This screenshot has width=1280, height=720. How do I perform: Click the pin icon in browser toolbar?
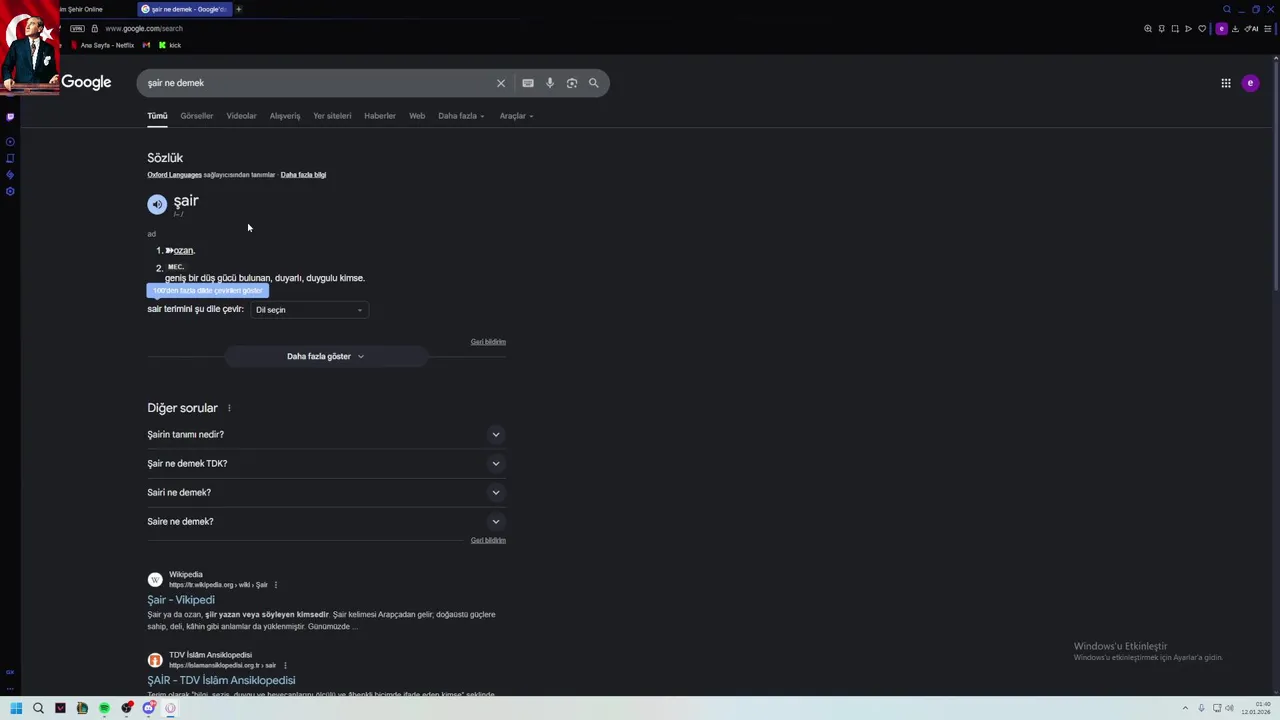[1162, 29]
